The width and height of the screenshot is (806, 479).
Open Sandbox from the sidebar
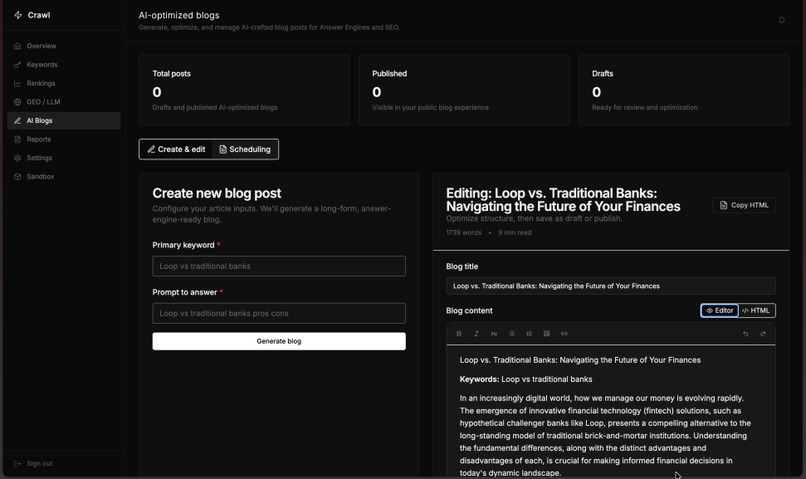[64, 176]
